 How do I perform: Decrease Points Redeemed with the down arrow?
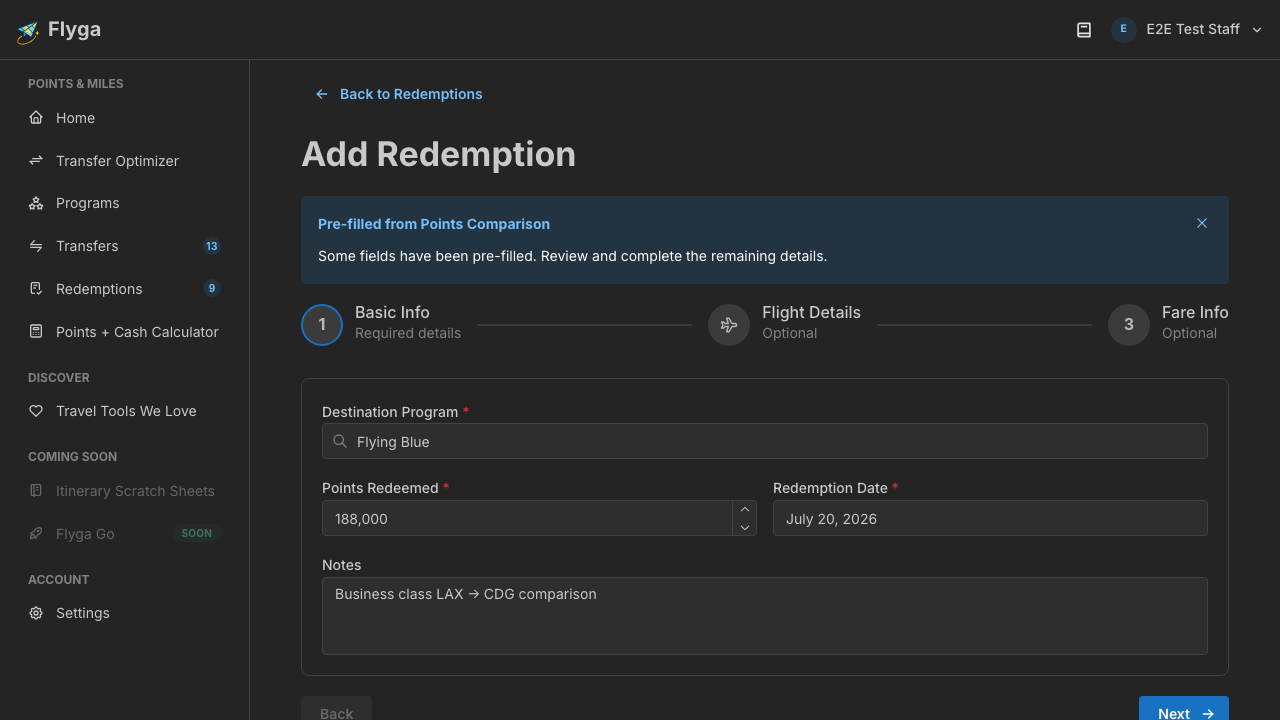(x=745, y=527)
